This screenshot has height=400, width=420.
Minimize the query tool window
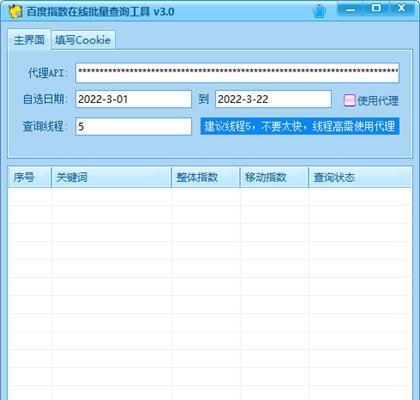point(350,9)
